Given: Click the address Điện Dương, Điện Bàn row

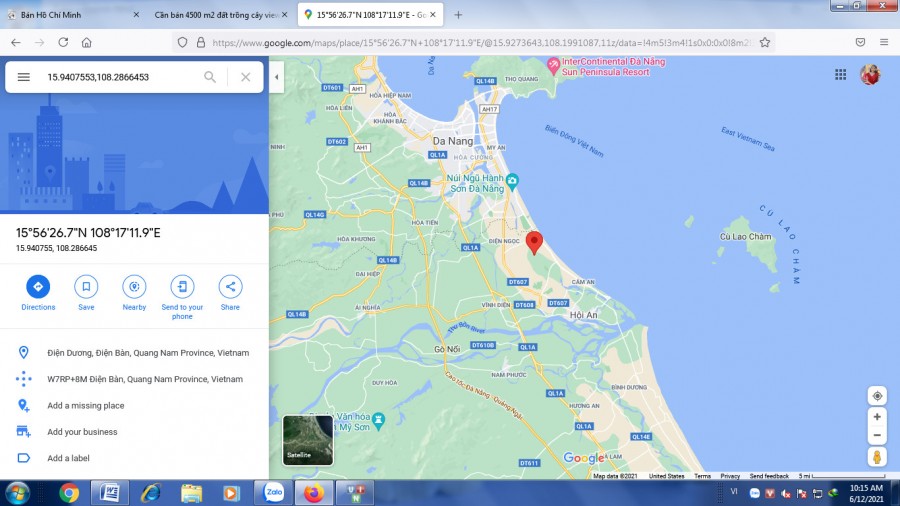Looking at the screenshot, I should coord(134,353).
